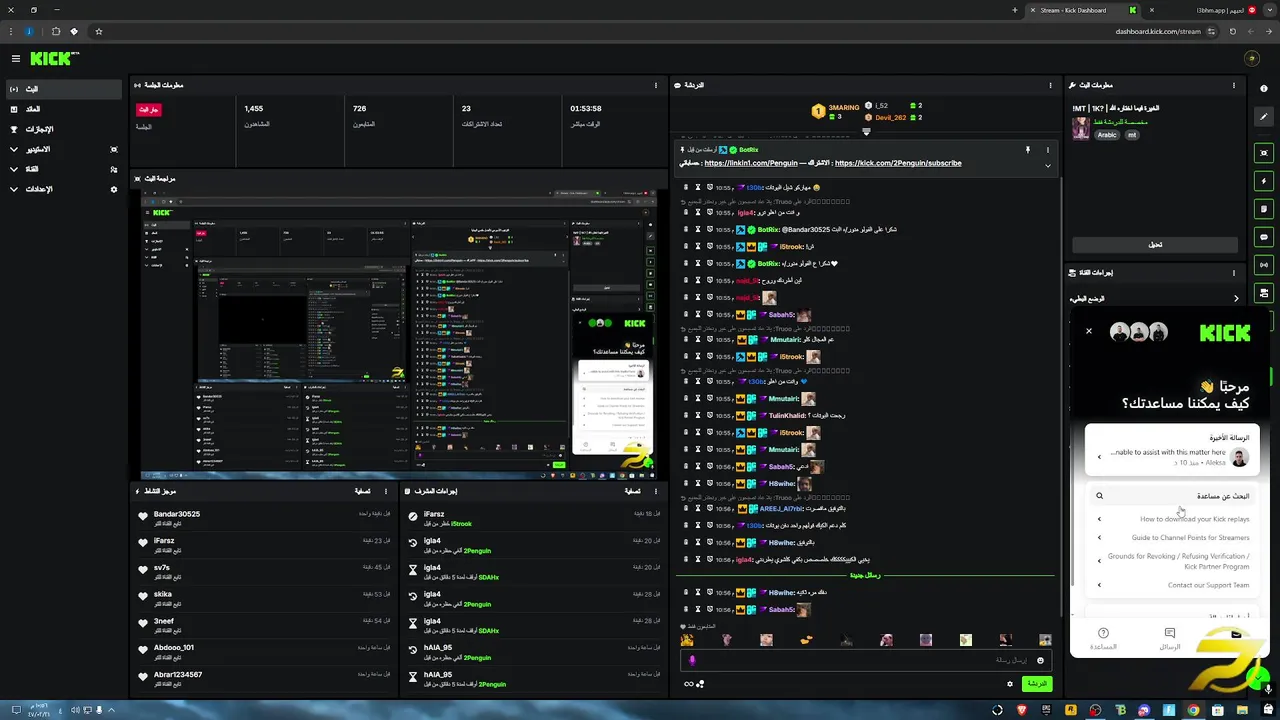Click the search for help field in widget
The image size is (1280, 720).
[x=1170, y=496]
